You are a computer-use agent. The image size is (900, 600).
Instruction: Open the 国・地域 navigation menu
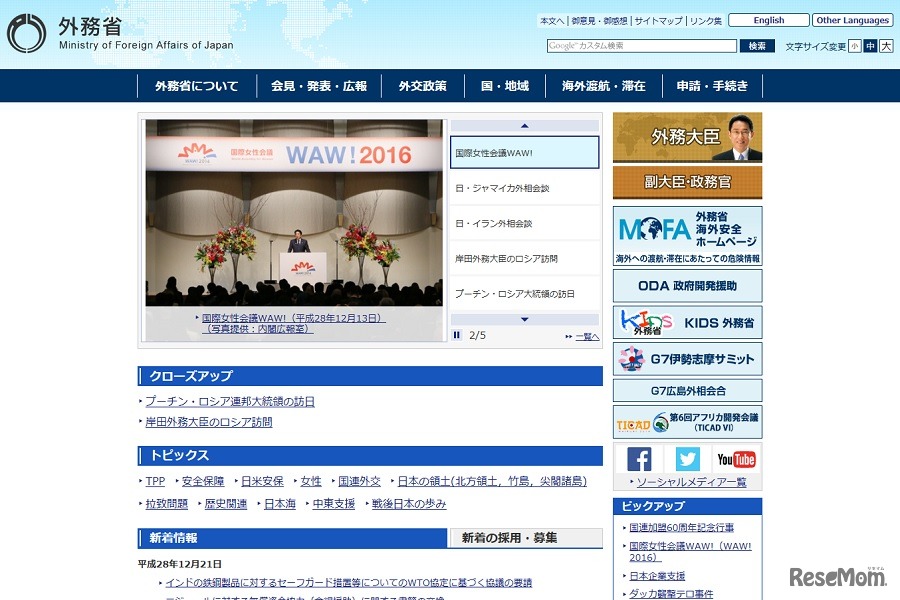click(x=505, y=86)
